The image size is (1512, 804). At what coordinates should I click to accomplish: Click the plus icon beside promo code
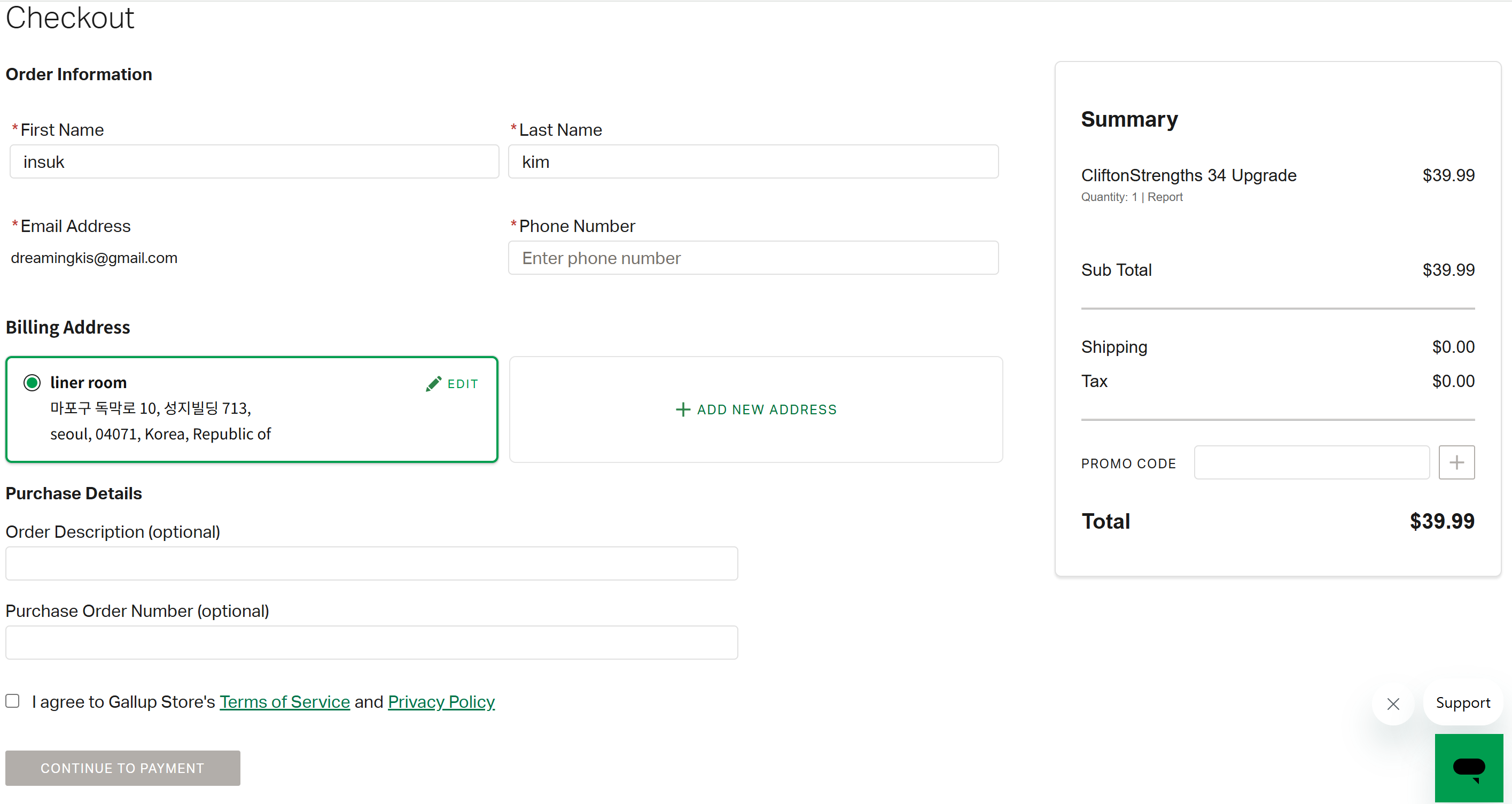click(x=1456, y=463)
